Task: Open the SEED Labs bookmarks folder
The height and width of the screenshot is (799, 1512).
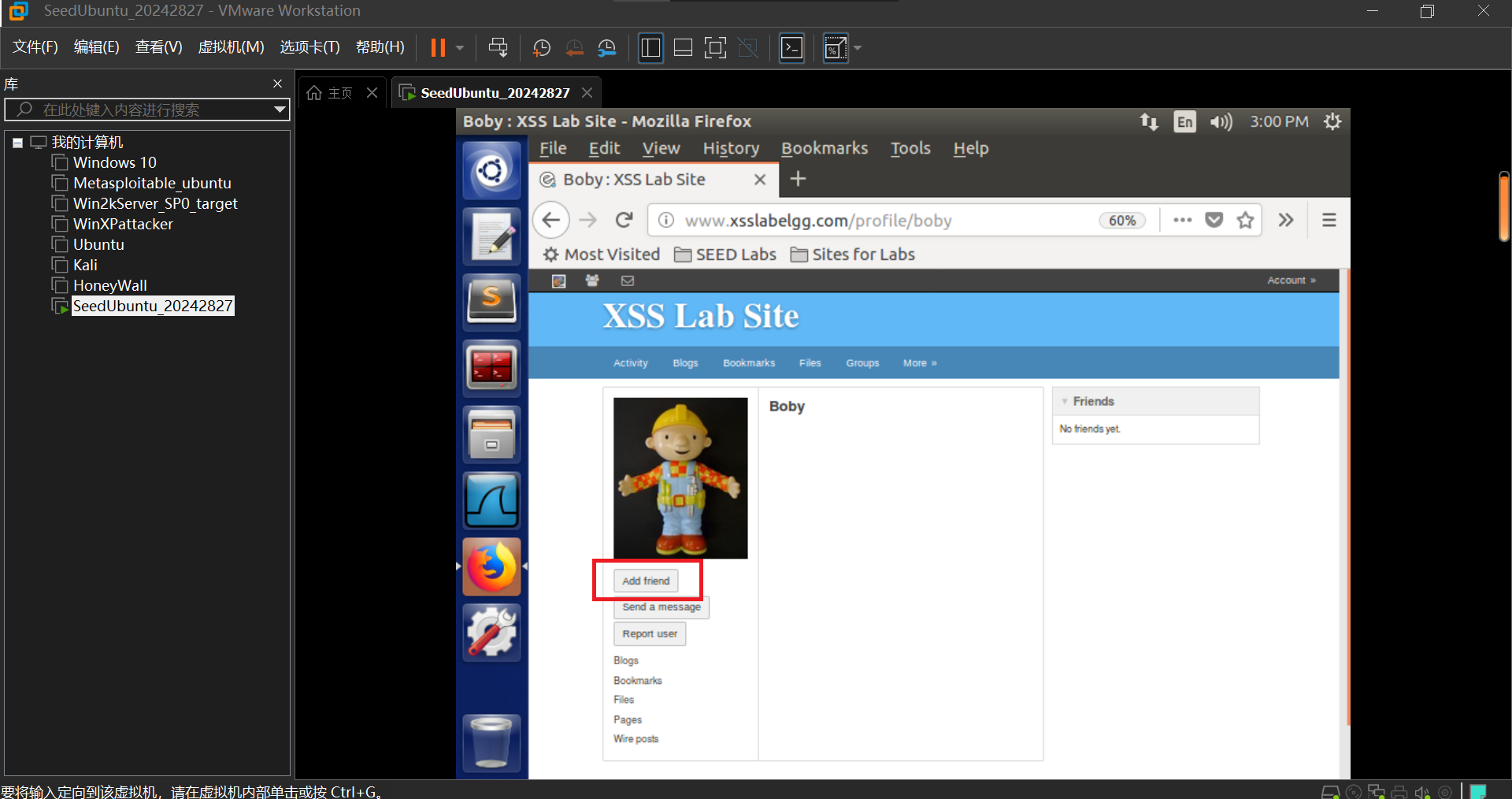Action: pyautogui.click(x=725, y=255)
